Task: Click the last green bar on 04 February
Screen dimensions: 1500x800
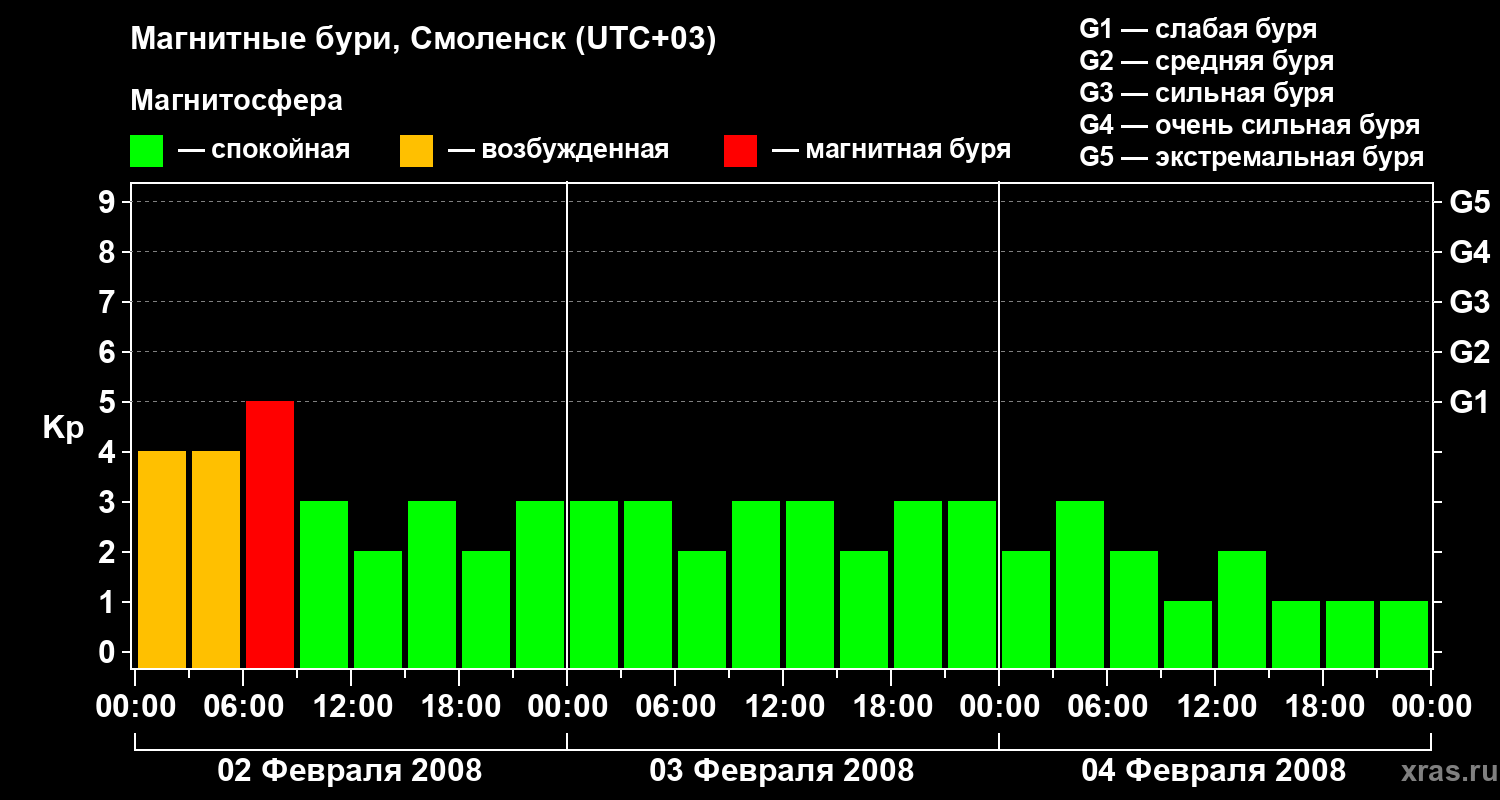Action: point(1404,634)
